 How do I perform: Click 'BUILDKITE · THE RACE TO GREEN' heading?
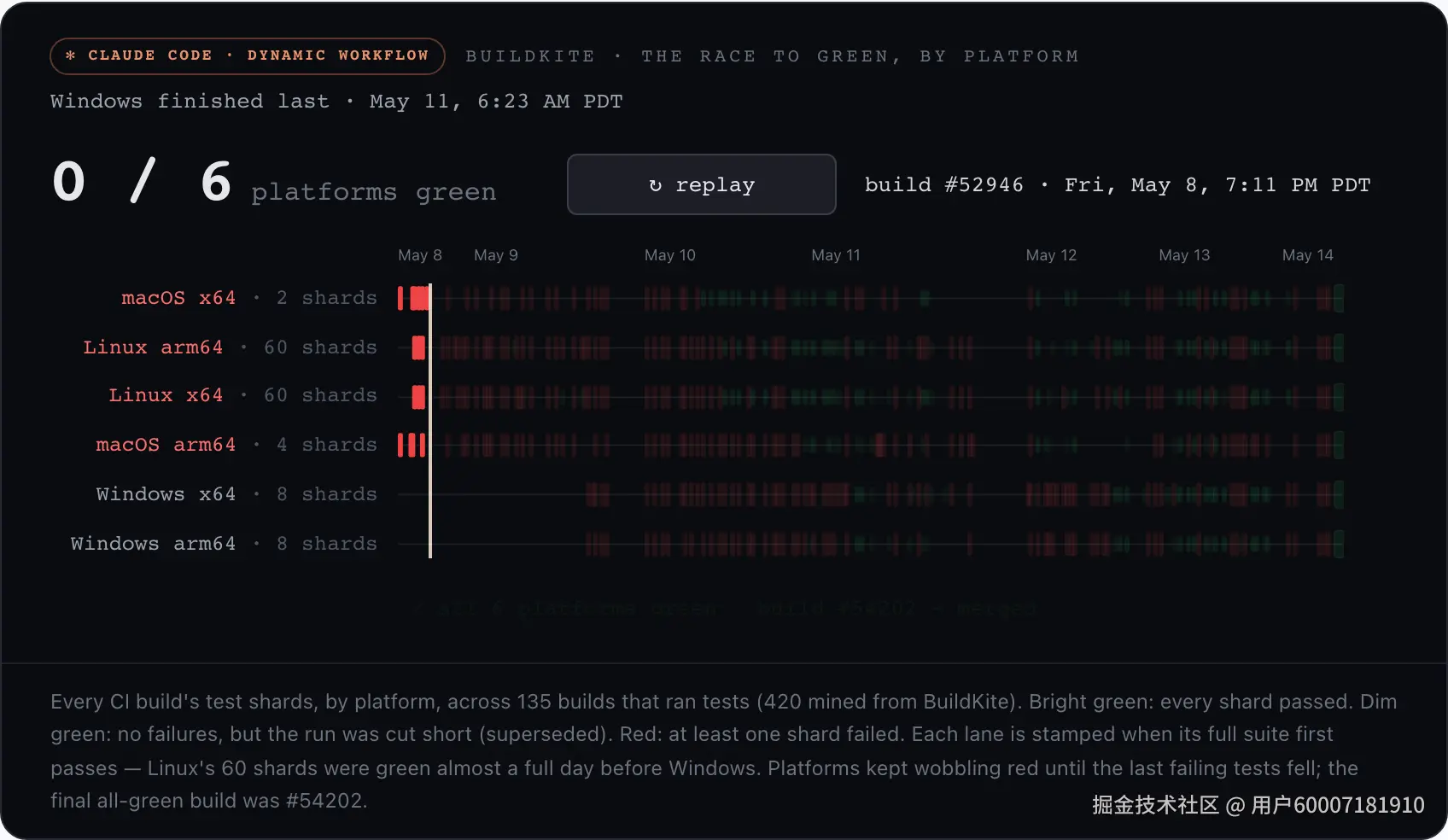coord(772,56)
